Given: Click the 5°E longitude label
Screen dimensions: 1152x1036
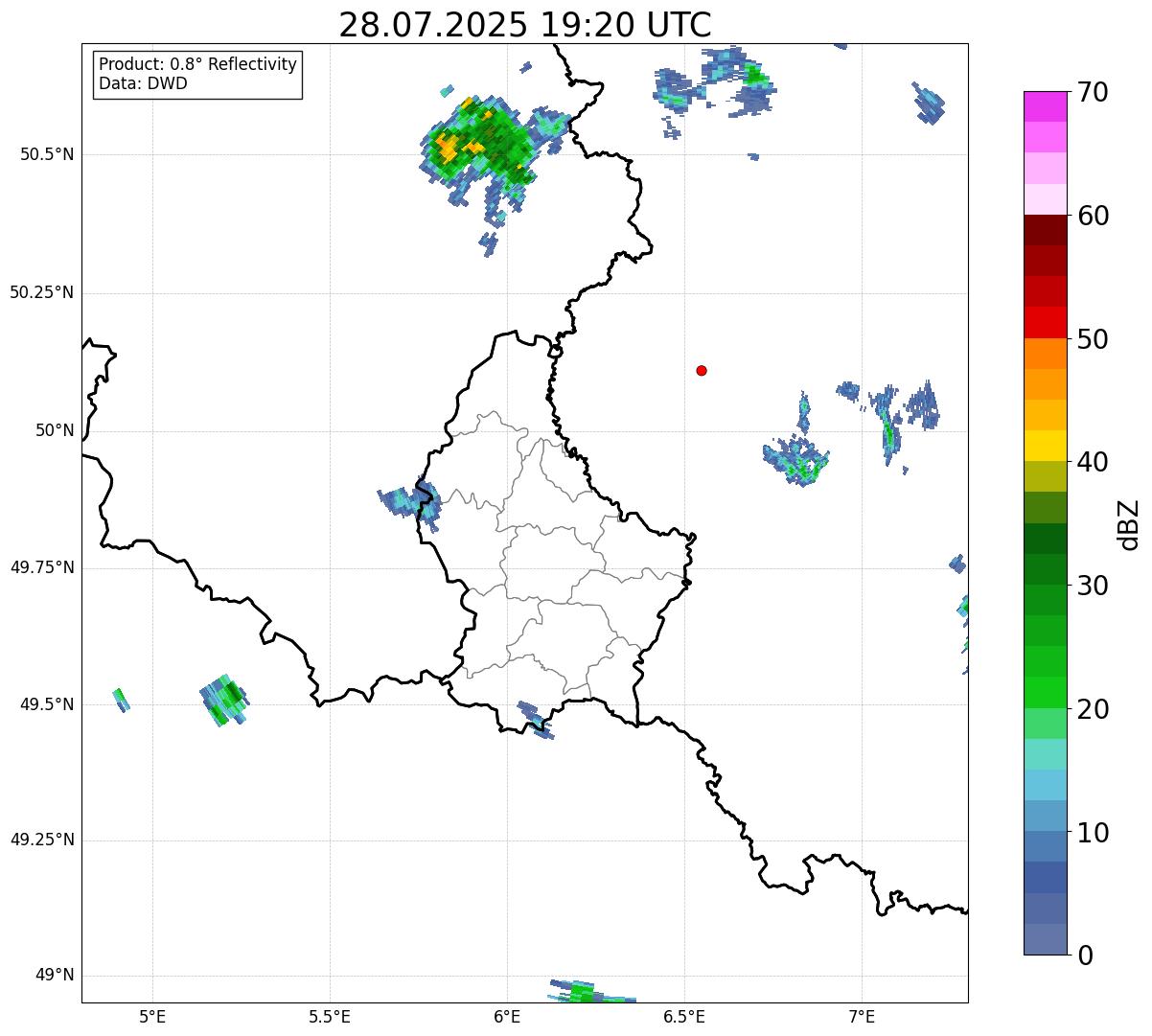Looking at the screenshot, I should (x=152, y=1016).
